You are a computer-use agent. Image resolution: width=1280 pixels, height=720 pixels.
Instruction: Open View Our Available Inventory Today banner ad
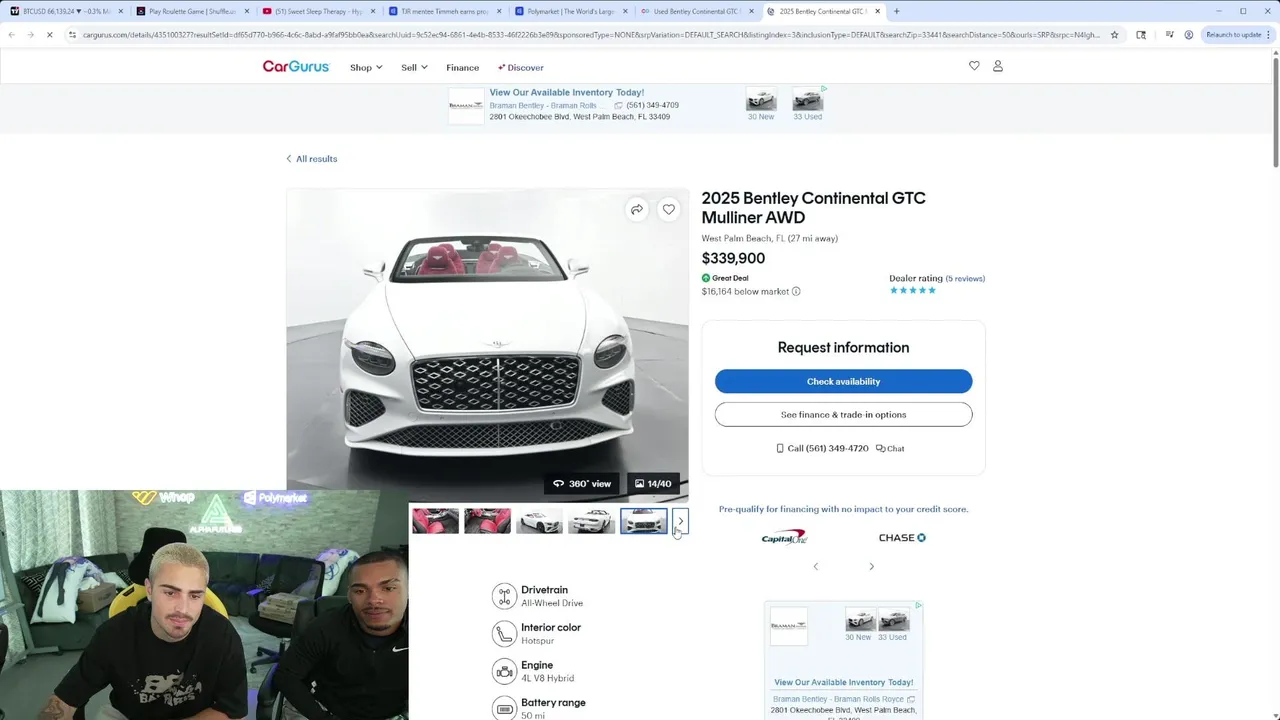(567, 93)
